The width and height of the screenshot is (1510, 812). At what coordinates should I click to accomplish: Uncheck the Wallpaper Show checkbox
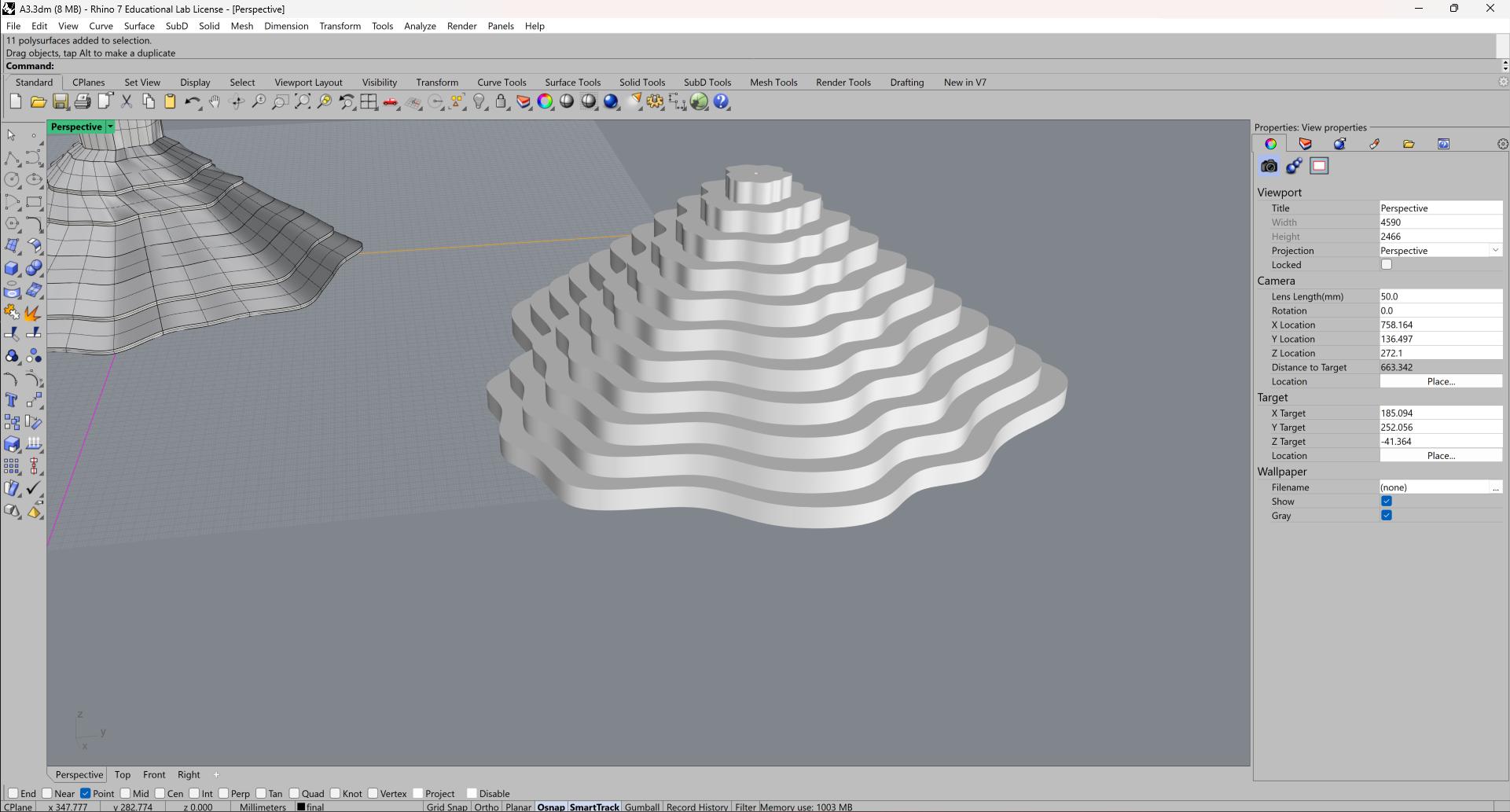click(1387, 502)
